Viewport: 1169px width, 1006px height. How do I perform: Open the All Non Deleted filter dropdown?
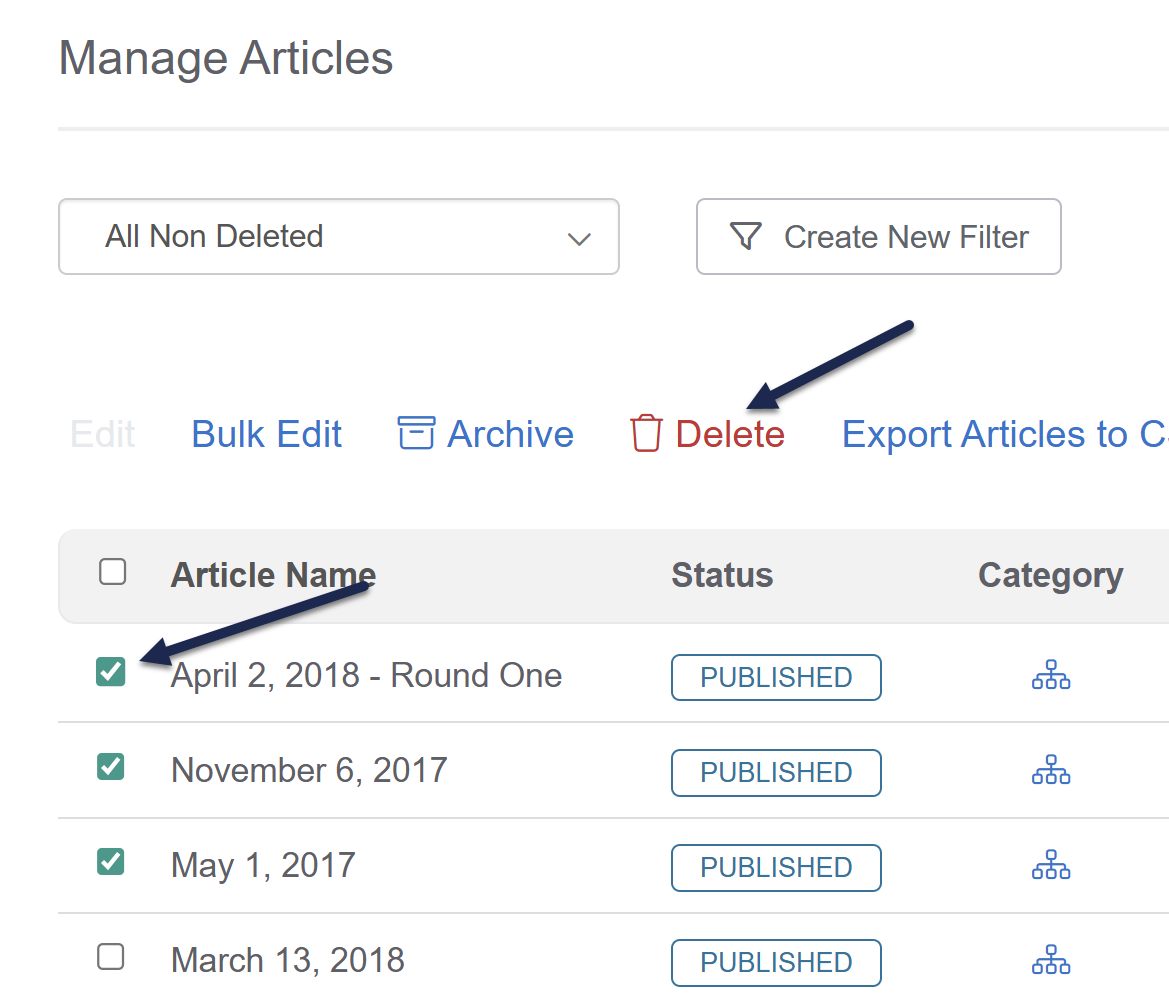[x=338, y=236]
